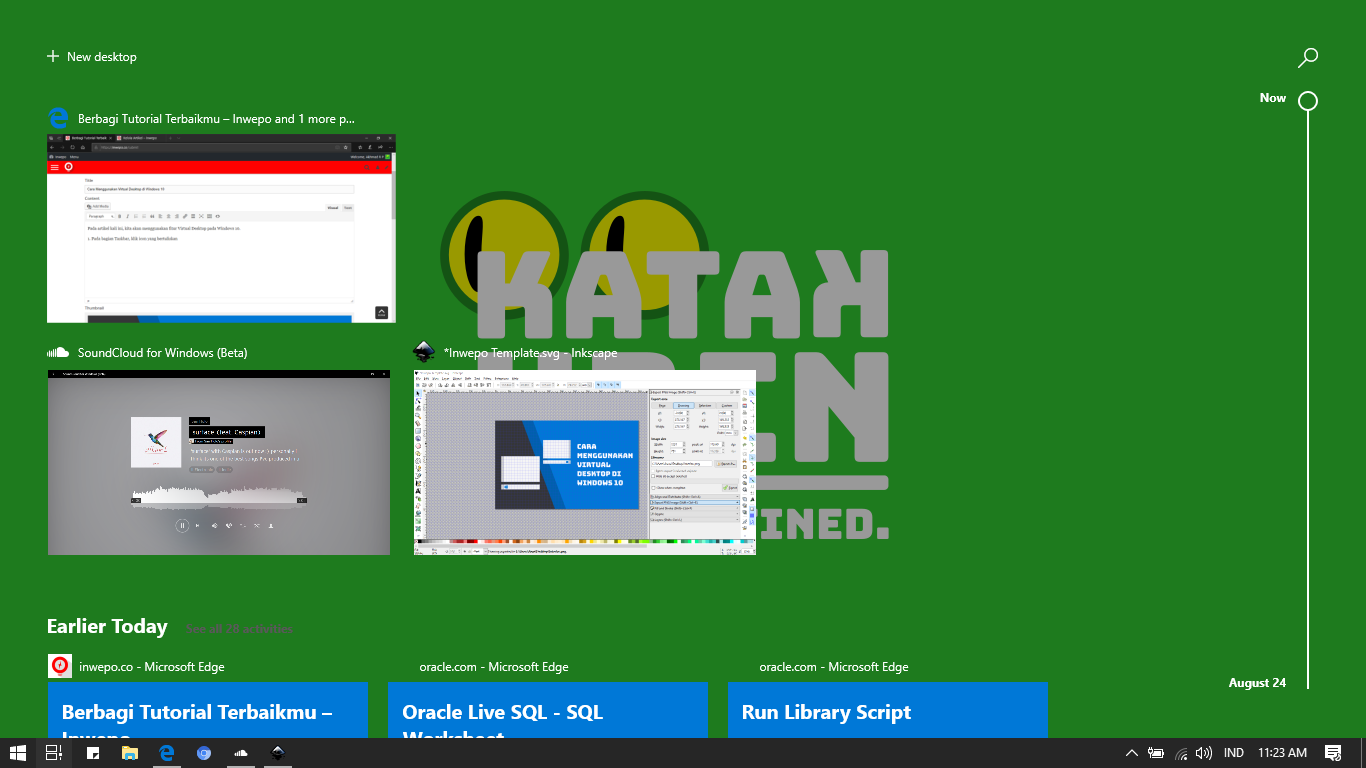
Task: Open the clock showing 11:23 AM
Action: pos(1283,753)
